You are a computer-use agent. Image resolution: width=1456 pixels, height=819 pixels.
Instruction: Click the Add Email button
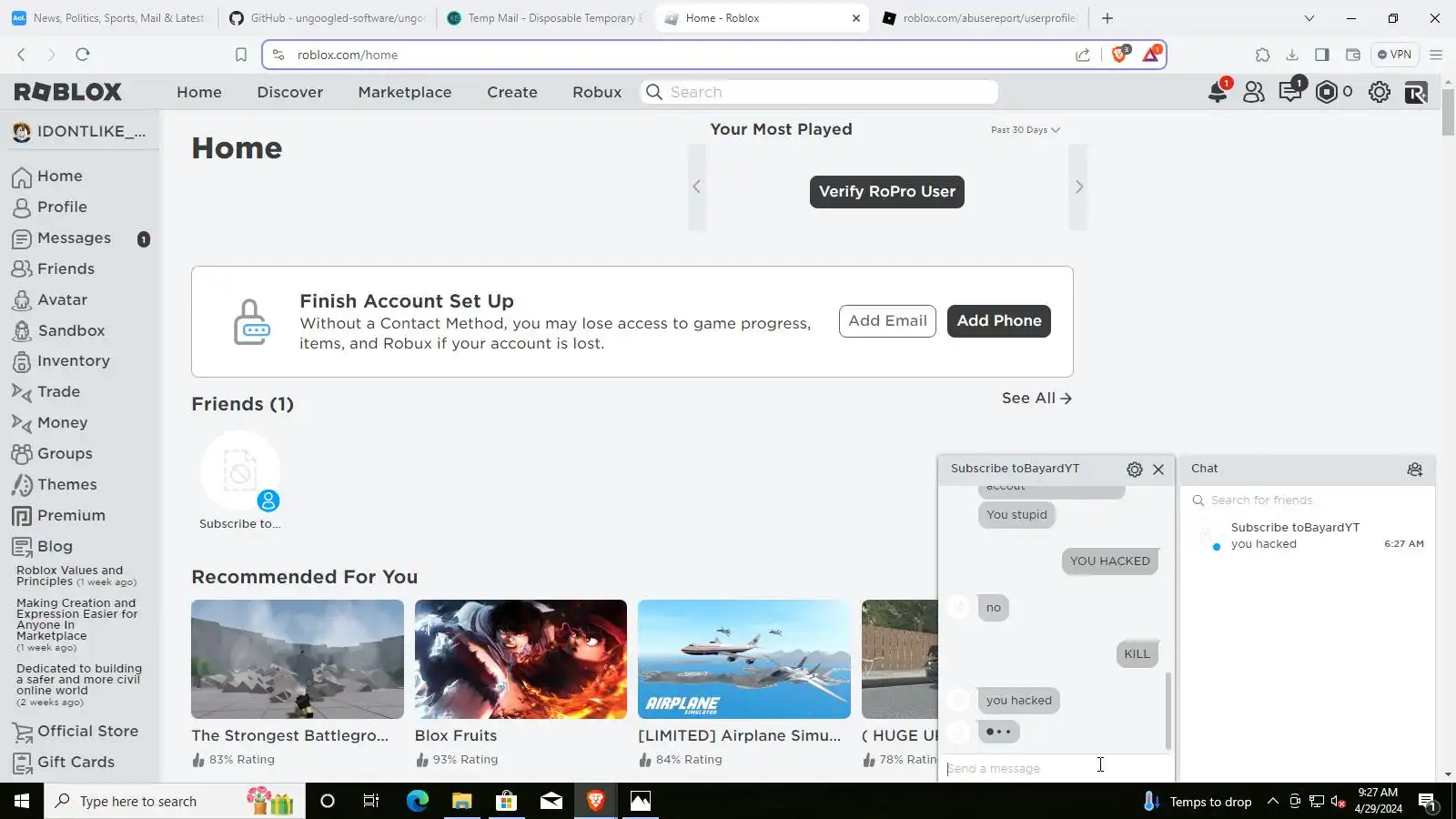pos(887,321)
